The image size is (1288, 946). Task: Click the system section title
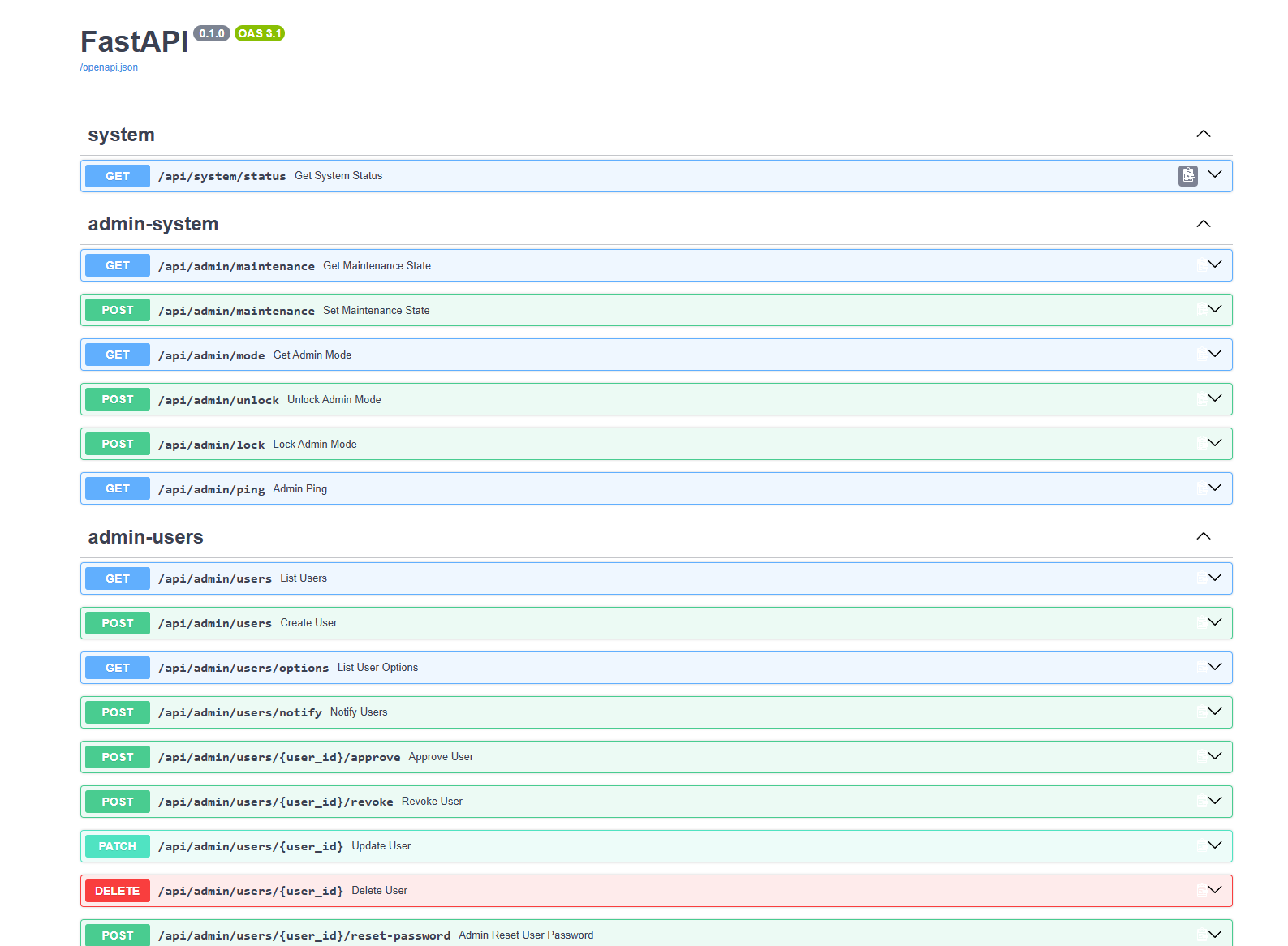coord(121,135)
